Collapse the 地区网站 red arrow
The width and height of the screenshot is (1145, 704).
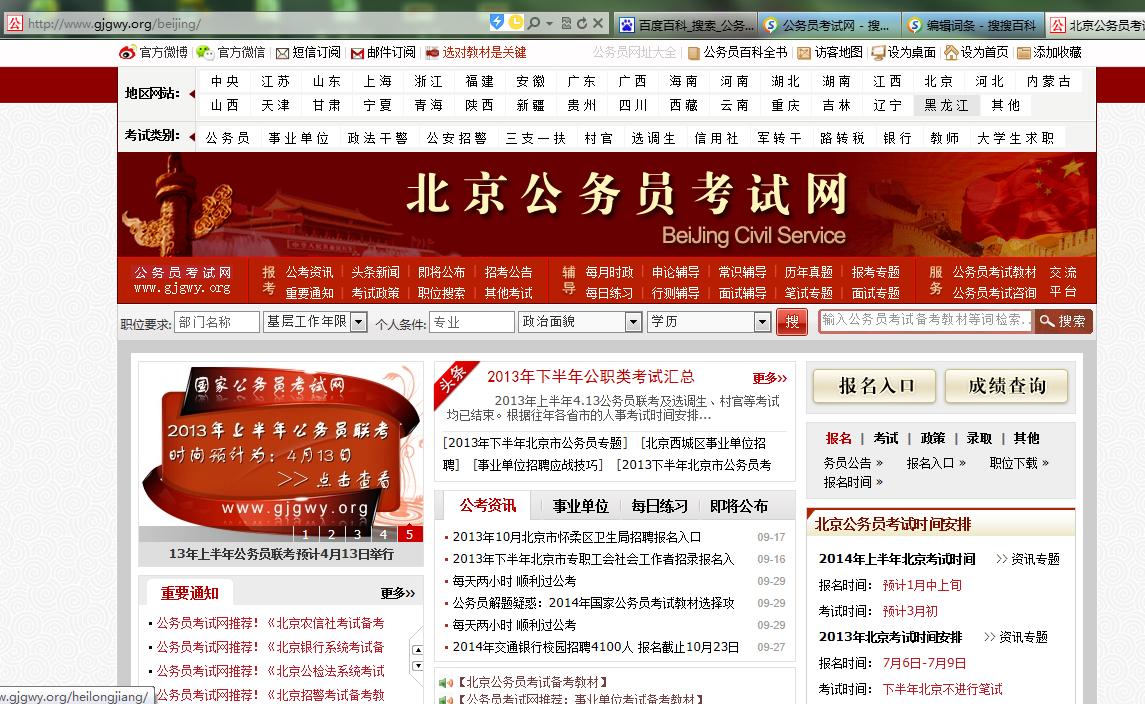coord(192,93)
